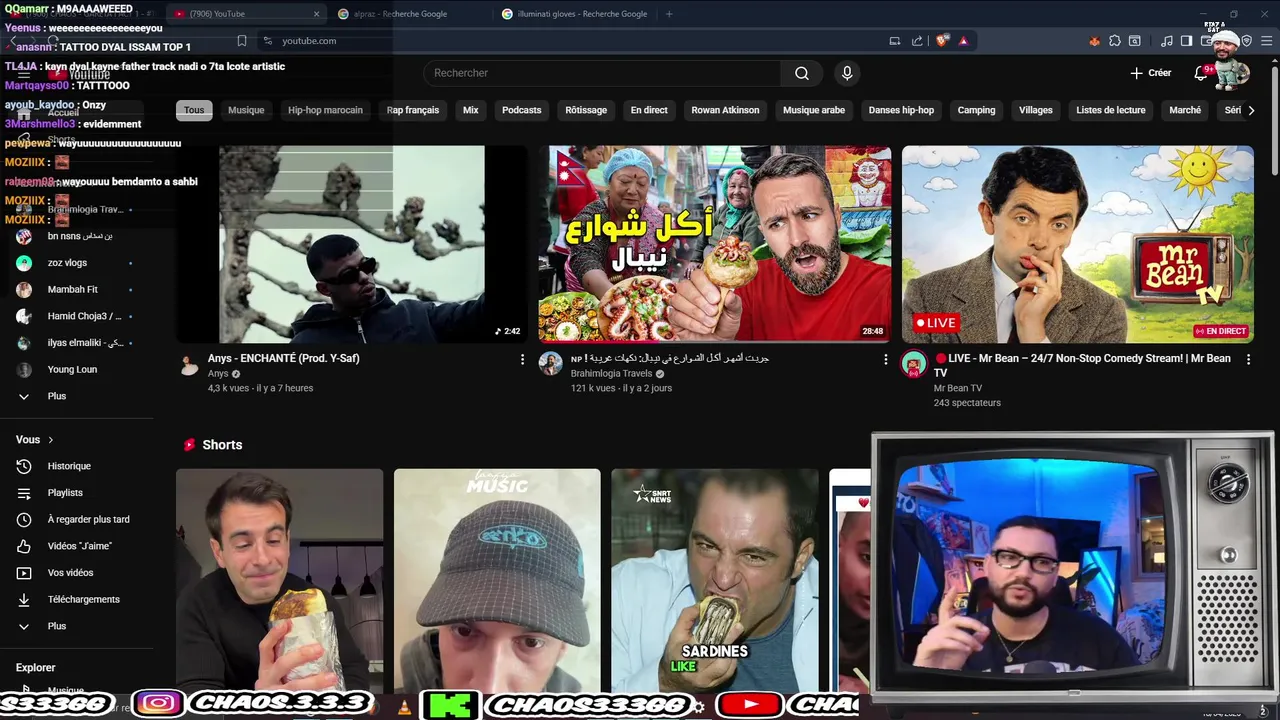Open LIVE - Mr Bean 24/7 Non-Stop title
Screen dimensions: 1280x720
(1083, 365)
